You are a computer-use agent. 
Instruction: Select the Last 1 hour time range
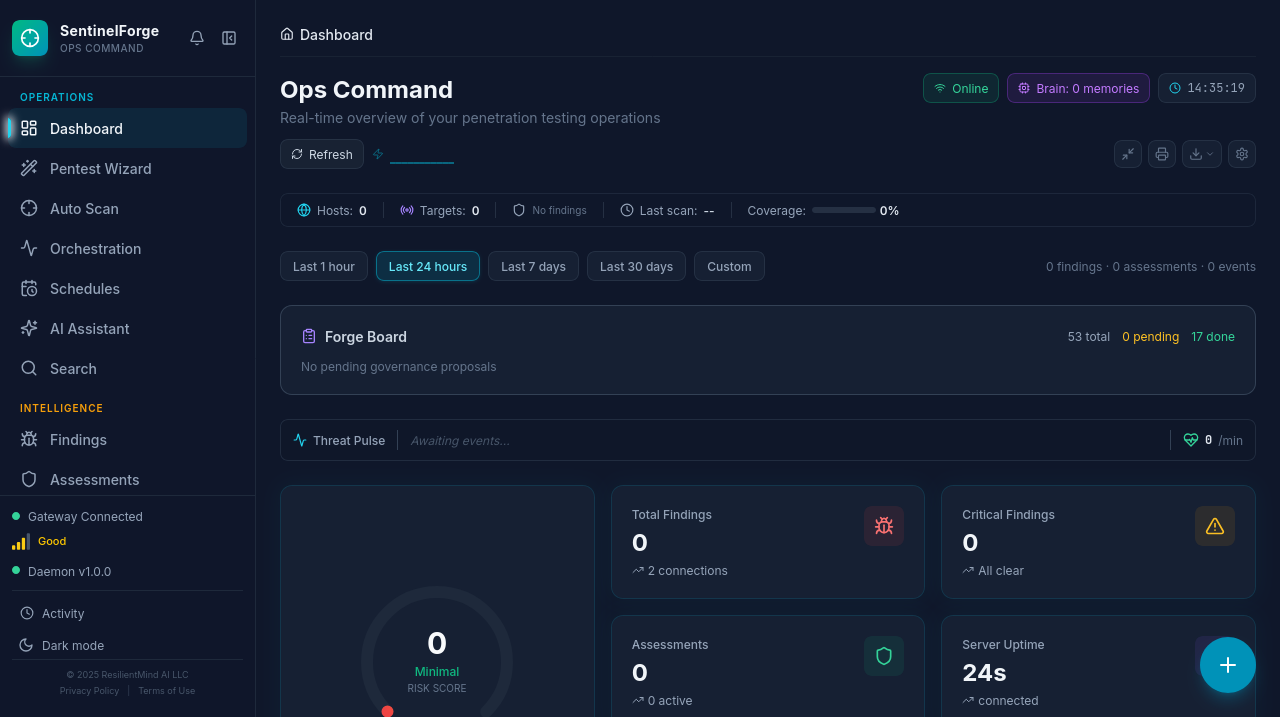(323, 266)
